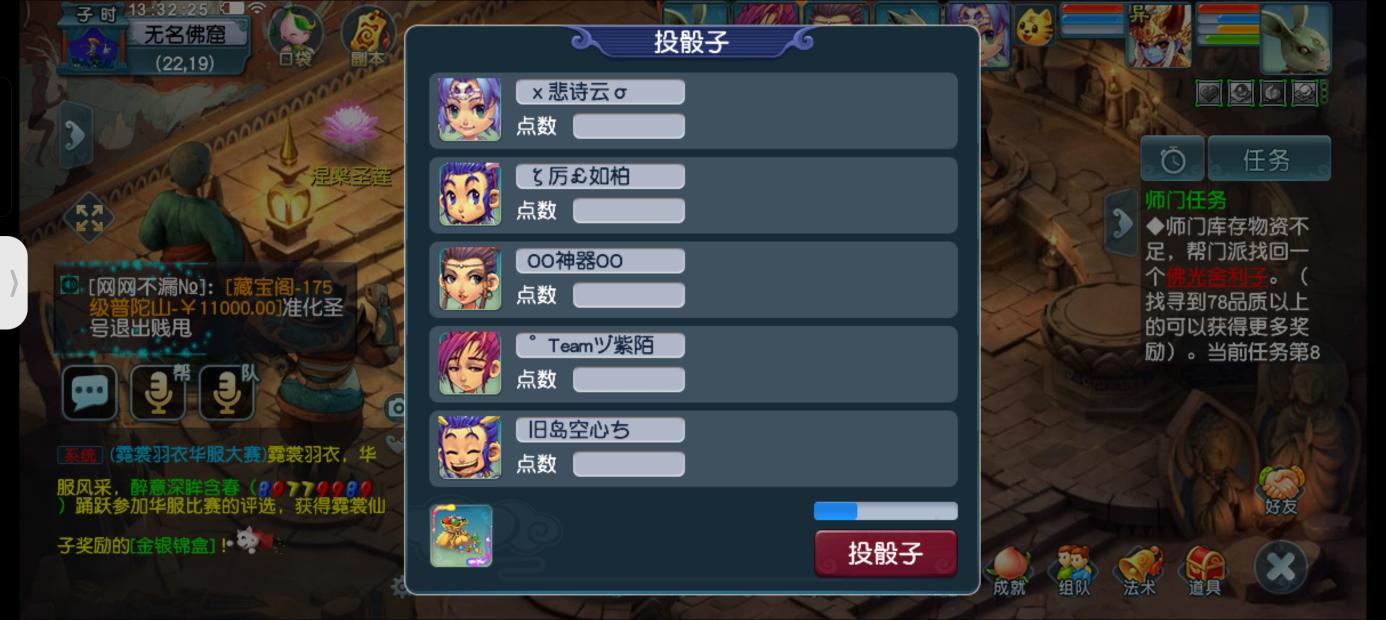This screenshot has height=620, width=1386.
Task: Switch to the 任务 task tab
Action: [x=1268, y=159]
